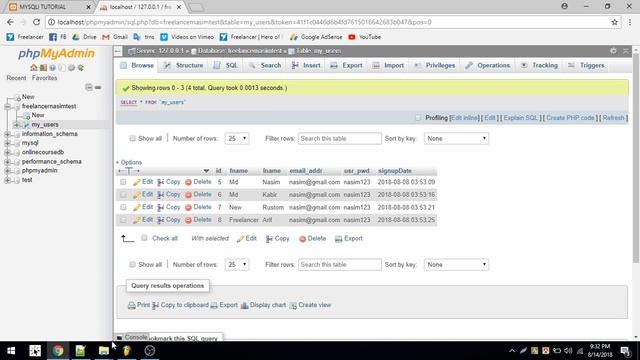Click the log out icon in sidebar
This screenshot has height=360, width=640.
click(x=43, y=68)
